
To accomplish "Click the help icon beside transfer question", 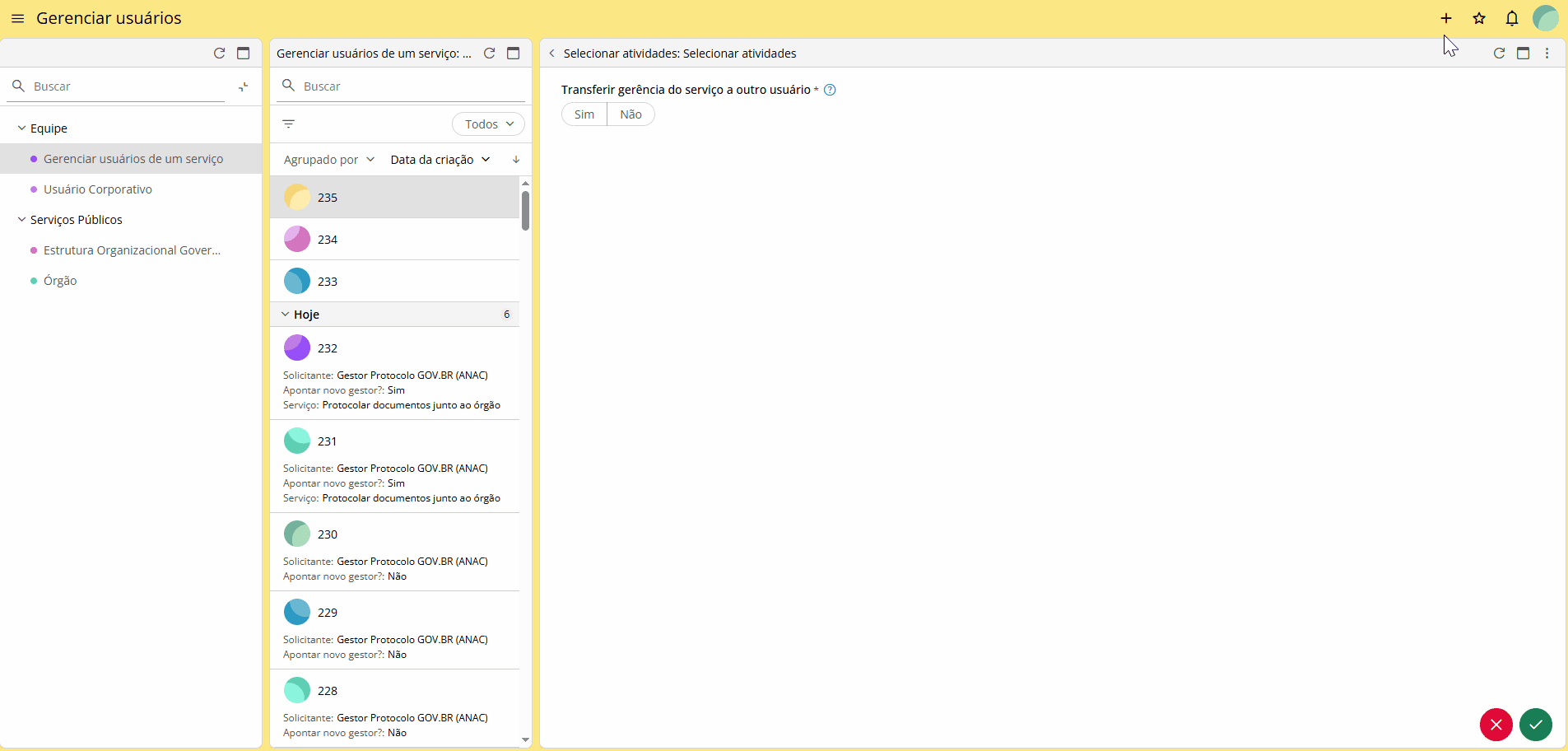I will click(x=831, y=91).
